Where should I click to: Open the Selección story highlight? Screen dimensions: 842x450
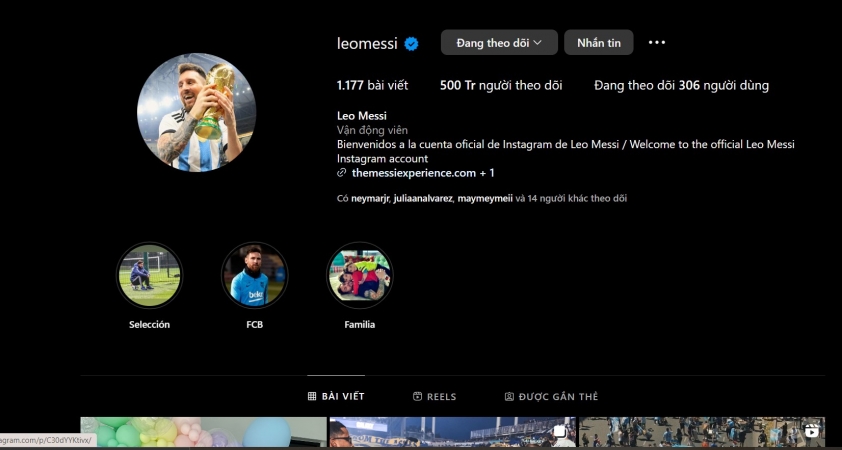click(149, 275)
